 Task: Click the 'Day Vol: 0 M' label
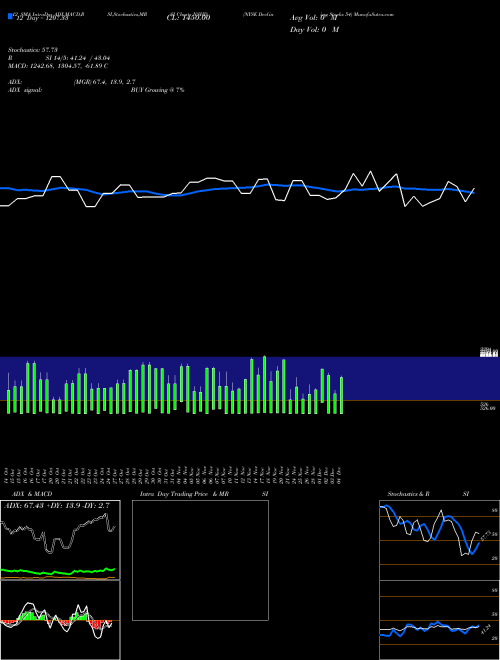pyautogui.click(x=314, y=29)
